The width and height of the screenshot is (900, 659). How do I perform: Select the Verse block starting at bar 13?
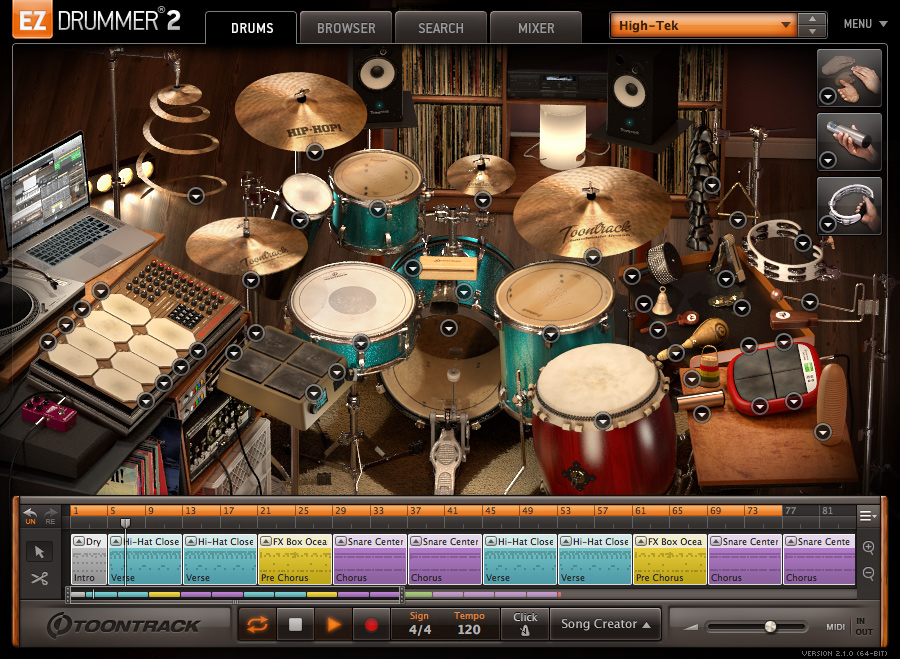(x=220, y=560)
